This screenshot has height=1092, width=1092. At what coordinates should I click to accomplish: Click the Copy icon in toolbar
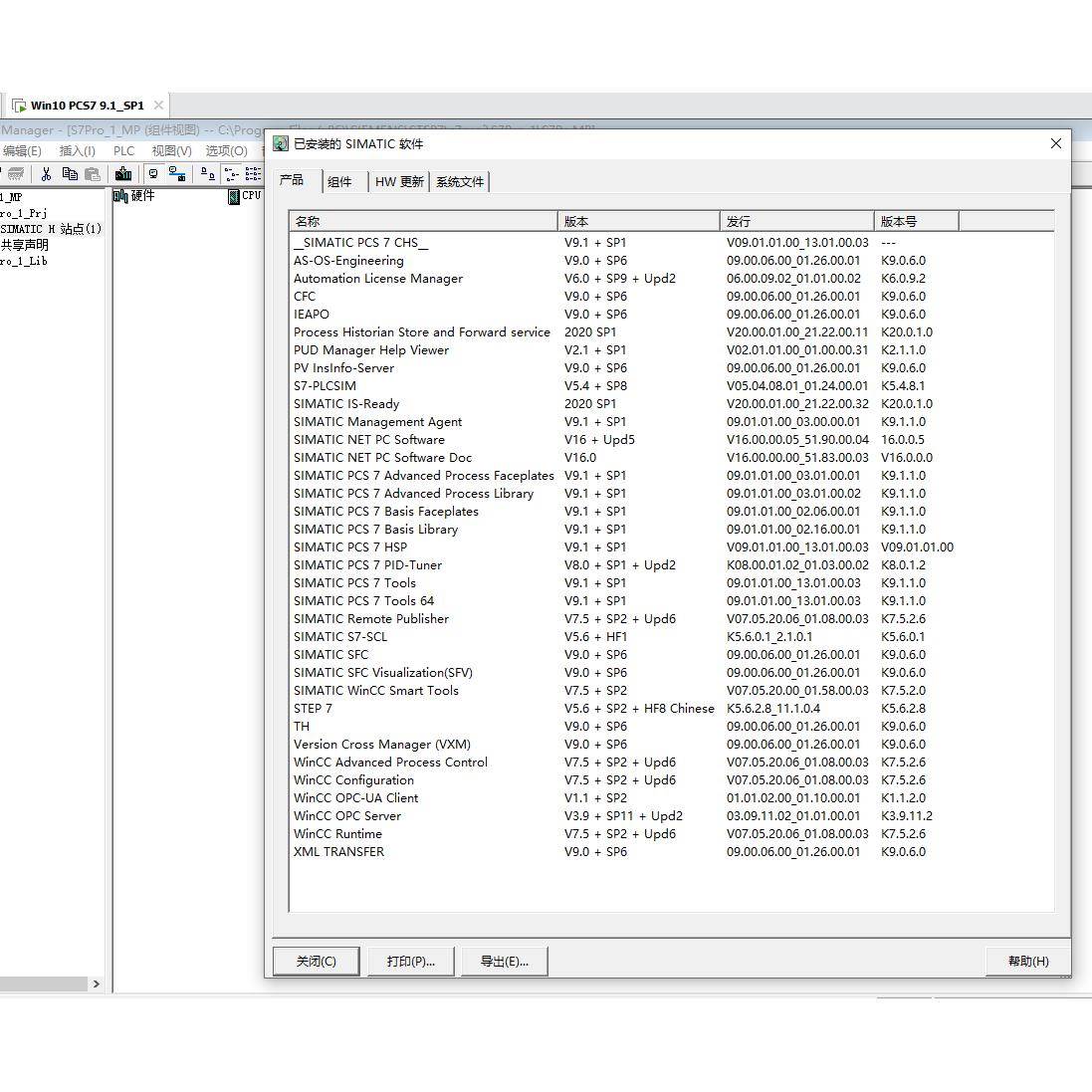coord(70,174)
